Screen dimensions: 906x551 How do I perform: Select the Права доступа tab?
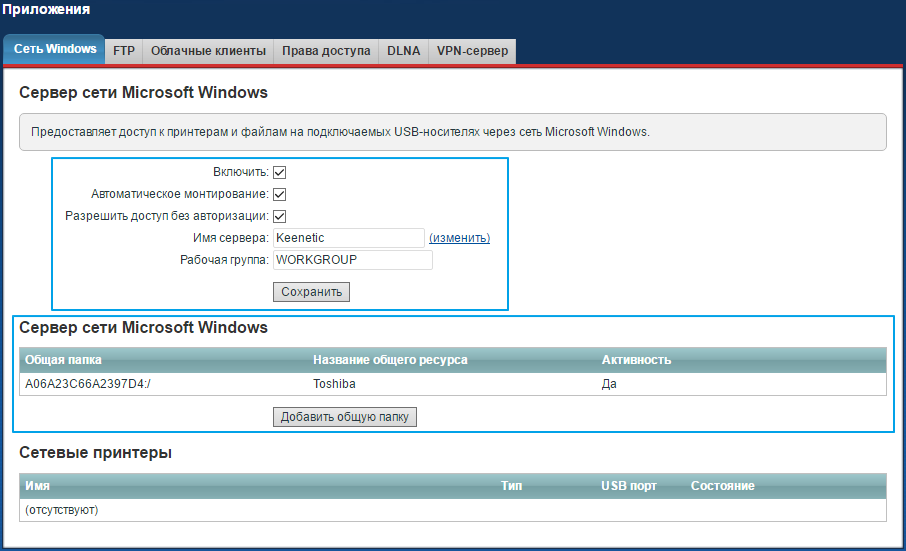pos(326,51)
